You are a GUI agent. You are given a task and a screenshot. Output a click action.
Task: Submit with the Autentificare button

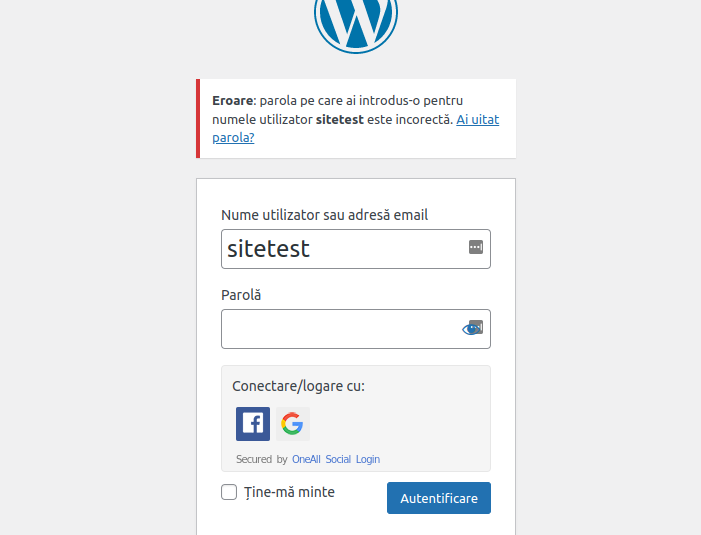click(439, 498)
